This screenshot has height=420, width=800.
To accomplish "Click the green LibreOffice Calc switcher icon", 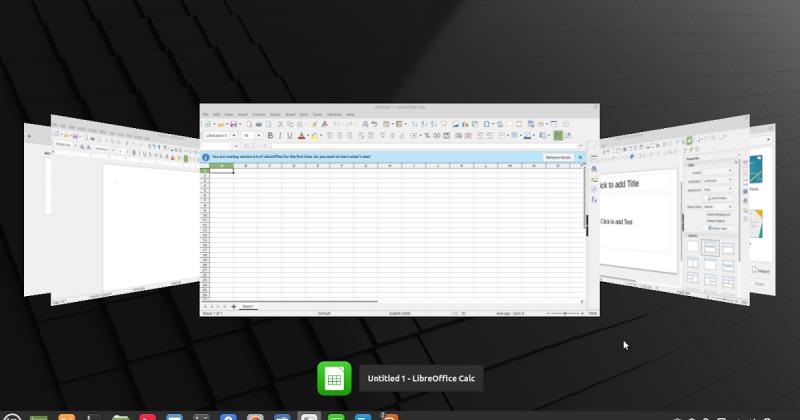I will 334,379.
